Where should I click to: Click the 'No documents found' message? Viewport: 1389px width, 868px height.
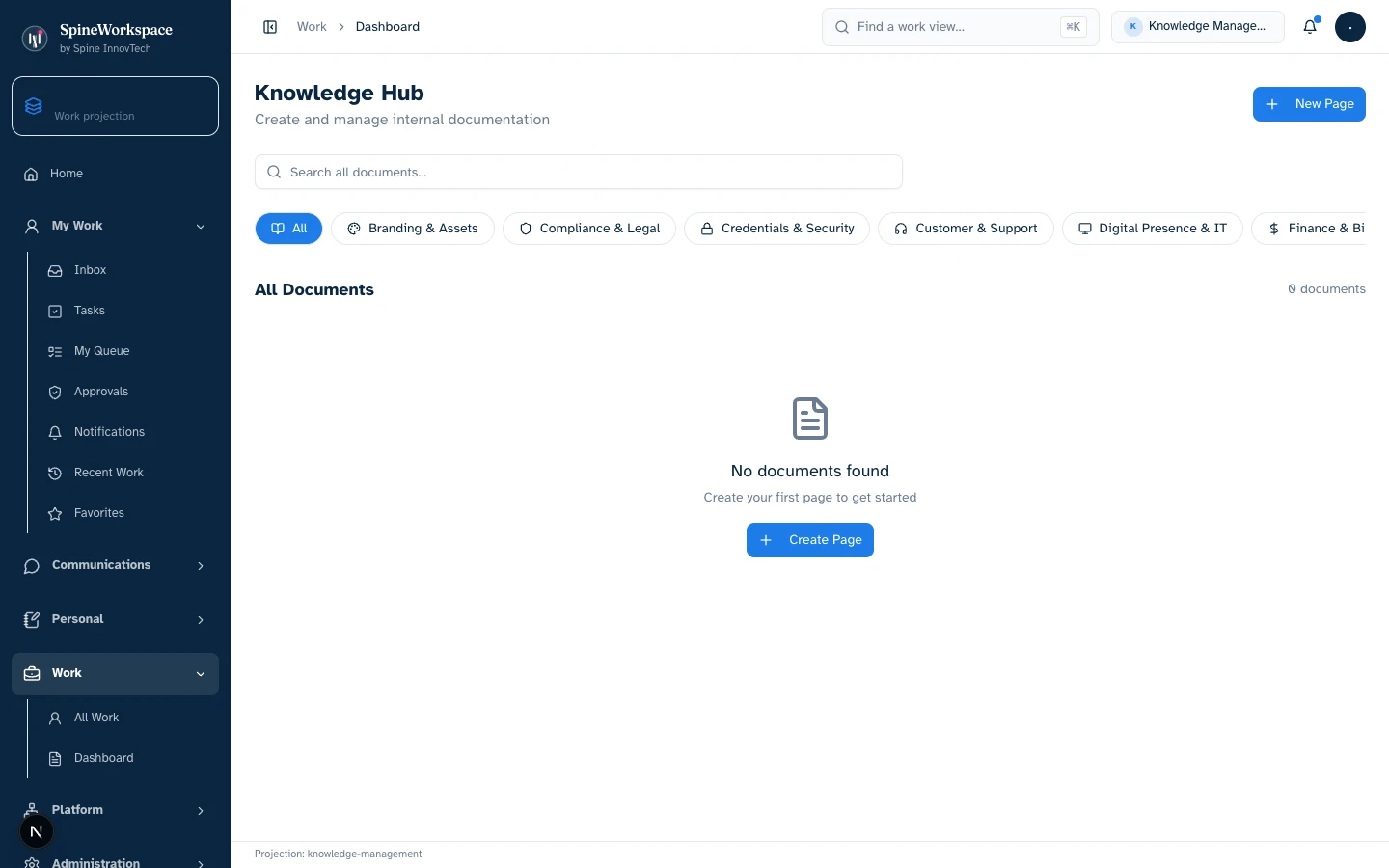pyautogui.click(x=810, y=471)
